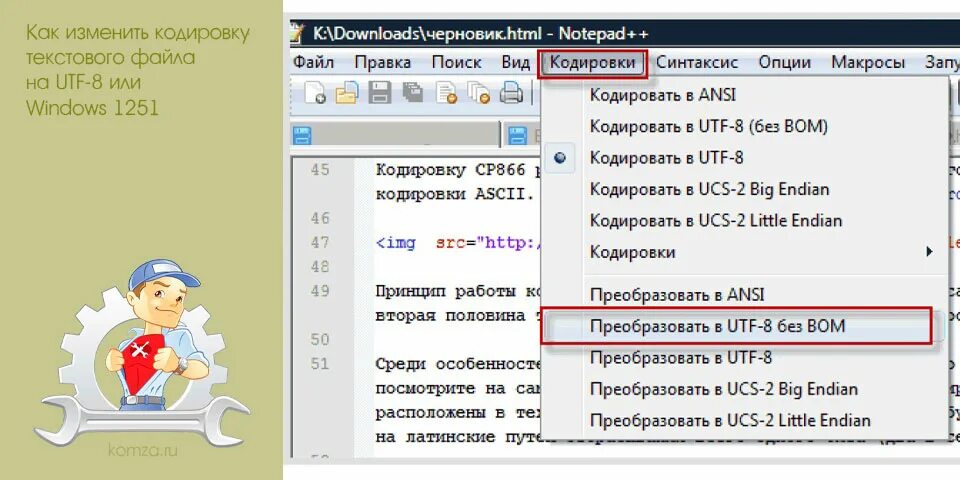Viewport: 960px width, 480px height.
Task: Open the Макросы menu
Action: point(868,62)
